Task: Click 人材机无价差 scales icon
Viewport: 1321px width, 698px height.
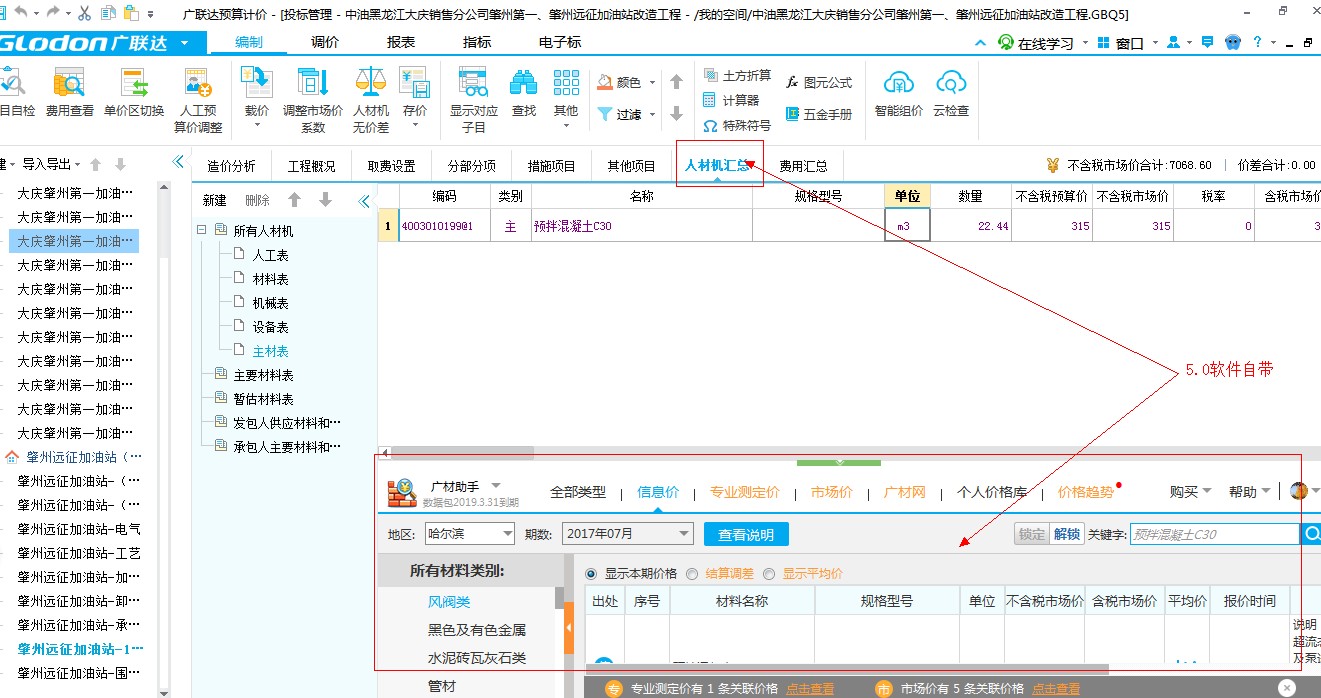Action: click(370, 100)
